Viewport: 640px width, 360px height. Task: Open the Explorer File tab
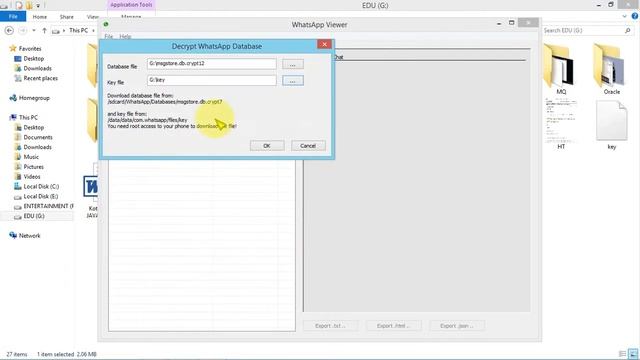13,16
